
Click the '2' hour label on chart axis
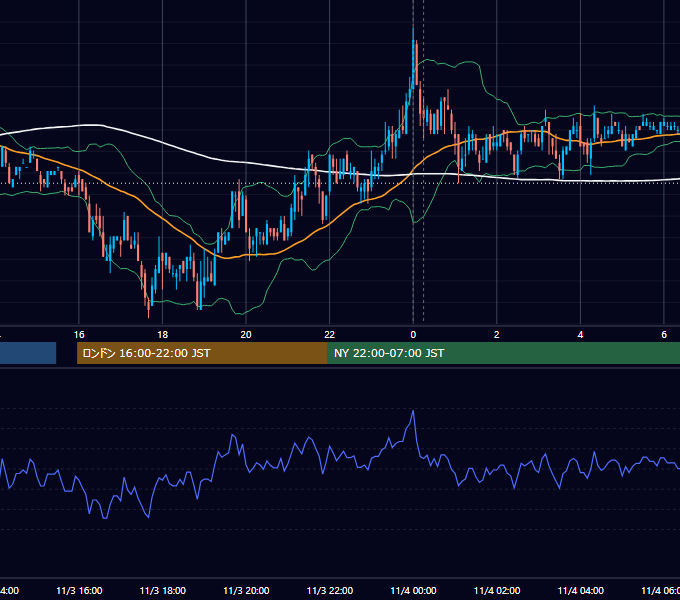coord(497,335)
